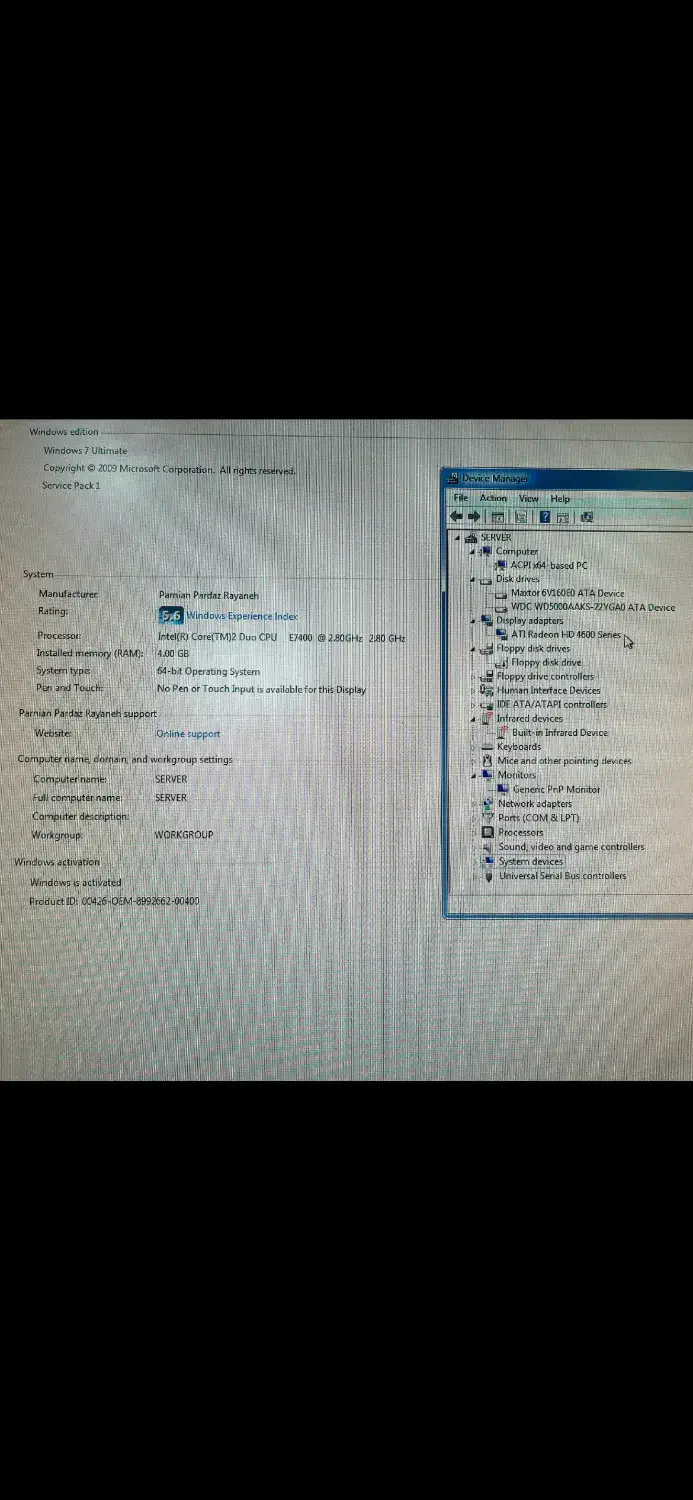Select the Generic PnP Monitor device
This screenshot has height=1500, width=693.
[556, 790]
